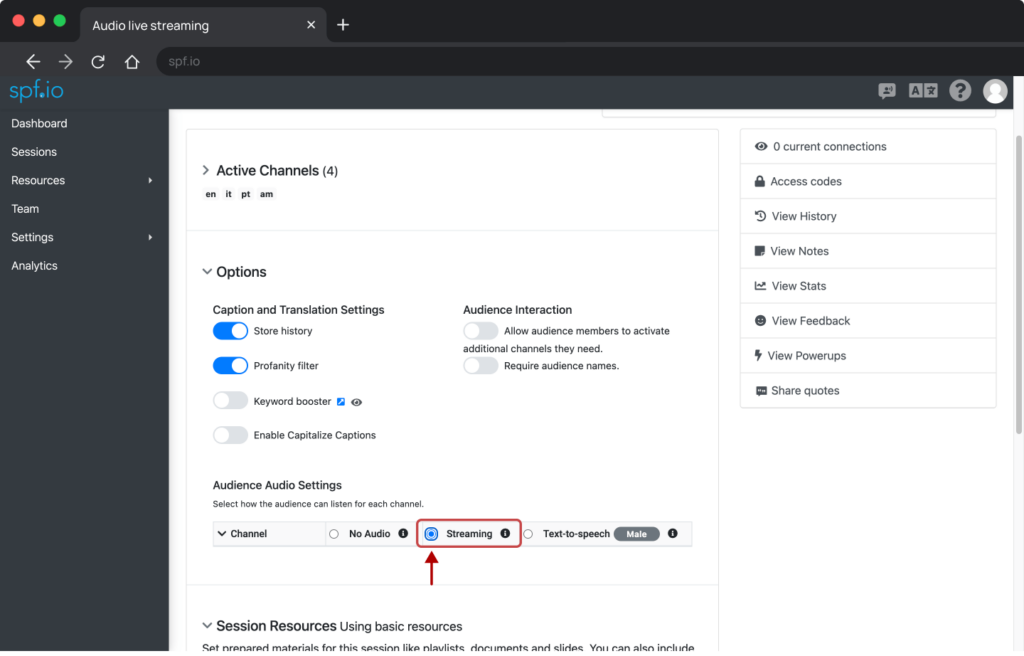This screenshot has height=656, width=1024.
Task: Disable the Profanity filter toggle
Action: [230, 365]
